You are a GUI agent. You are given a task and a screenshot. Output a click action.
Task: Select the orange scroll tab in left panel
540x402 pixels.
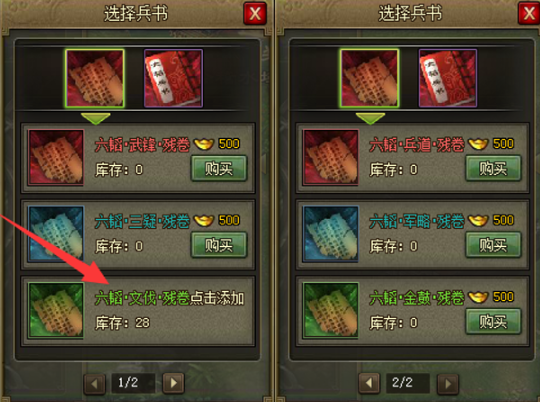pyautogui.click(x=95, y=78)
